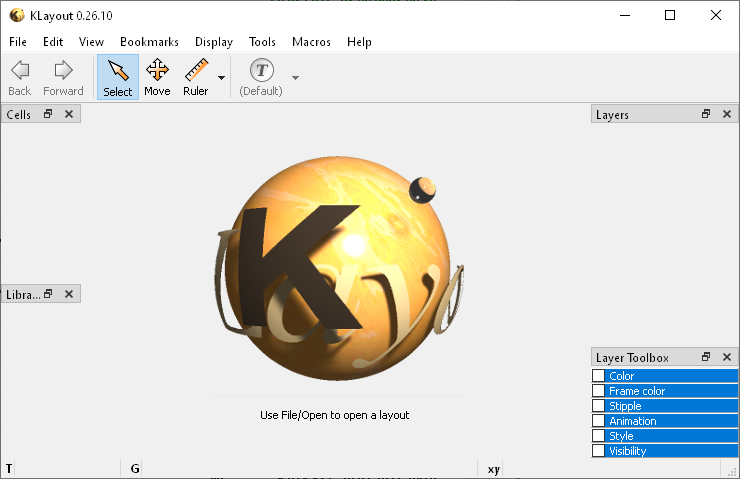The height and width of the screenshot is (479, 740).
Task: Minimize the KLayout window
Action: point(625,15)
